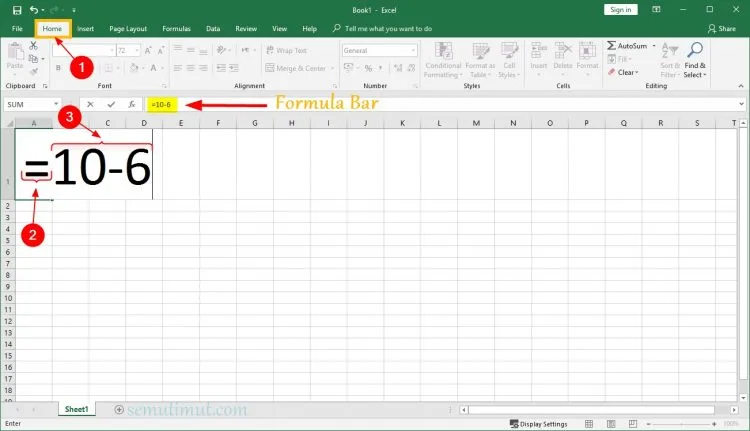Toggle Middle Align in the Alignment group
This screenshot has width=750, height=431.
click(191, 50)
